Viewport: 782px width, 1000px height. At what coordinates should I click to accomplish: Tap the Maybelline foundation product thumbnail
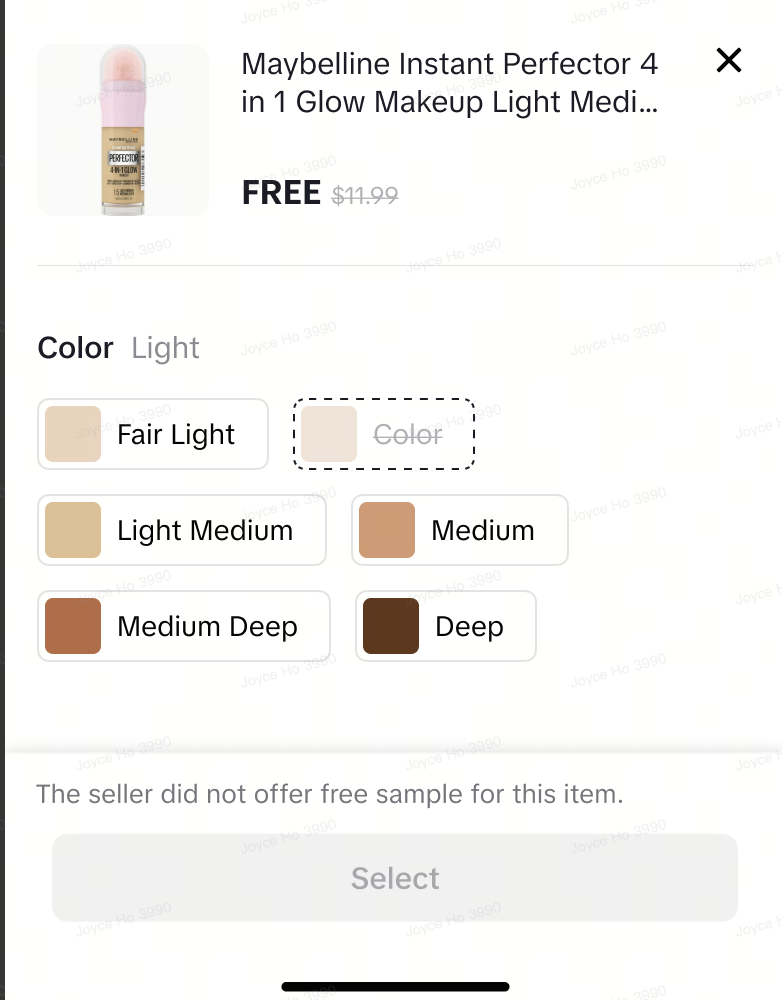123,130
